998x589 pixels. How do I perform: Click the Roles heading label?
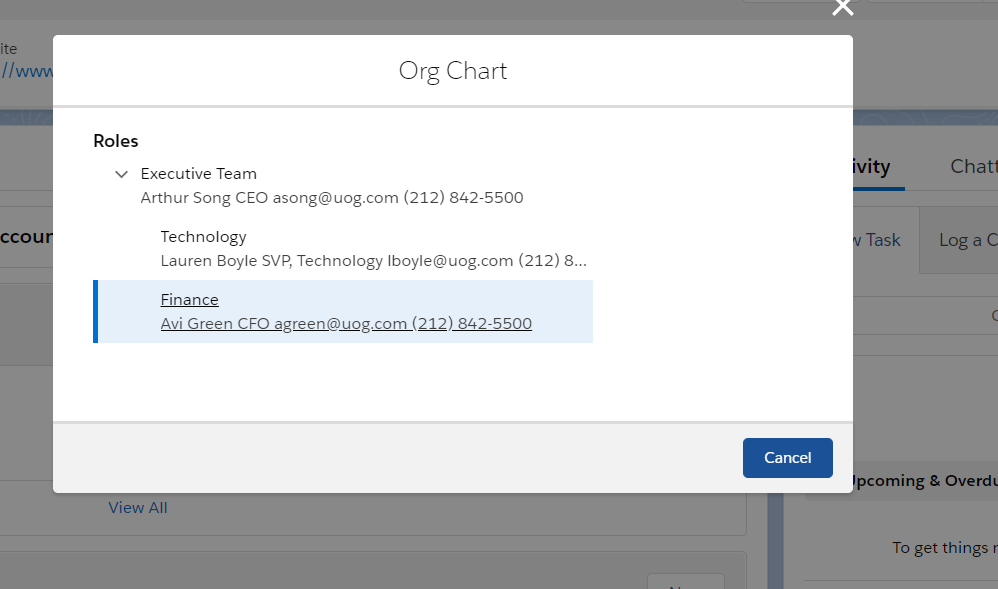click(115, 140)
